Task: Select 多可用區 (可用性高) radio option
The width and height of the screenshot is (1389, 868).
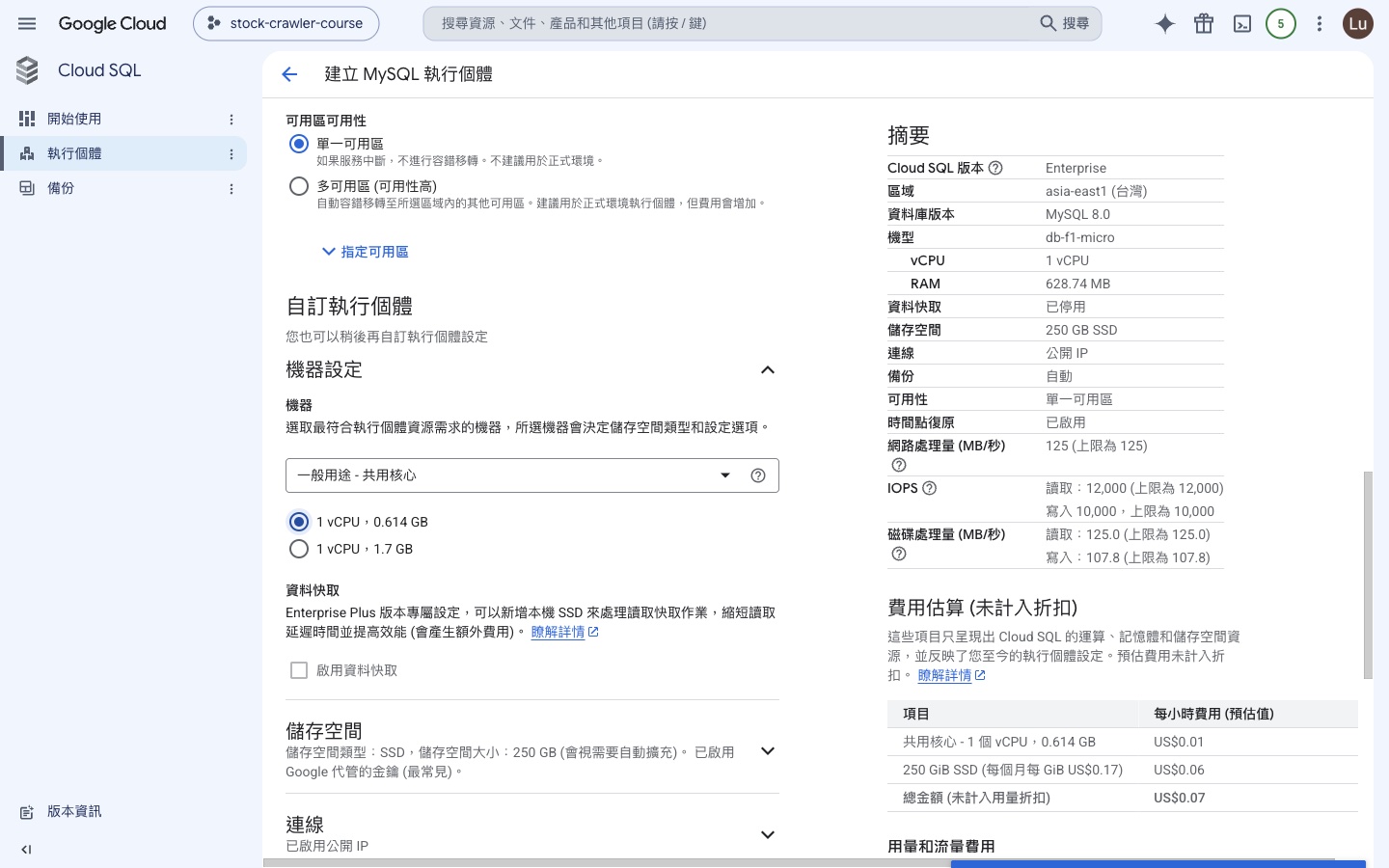Action: 299,186
